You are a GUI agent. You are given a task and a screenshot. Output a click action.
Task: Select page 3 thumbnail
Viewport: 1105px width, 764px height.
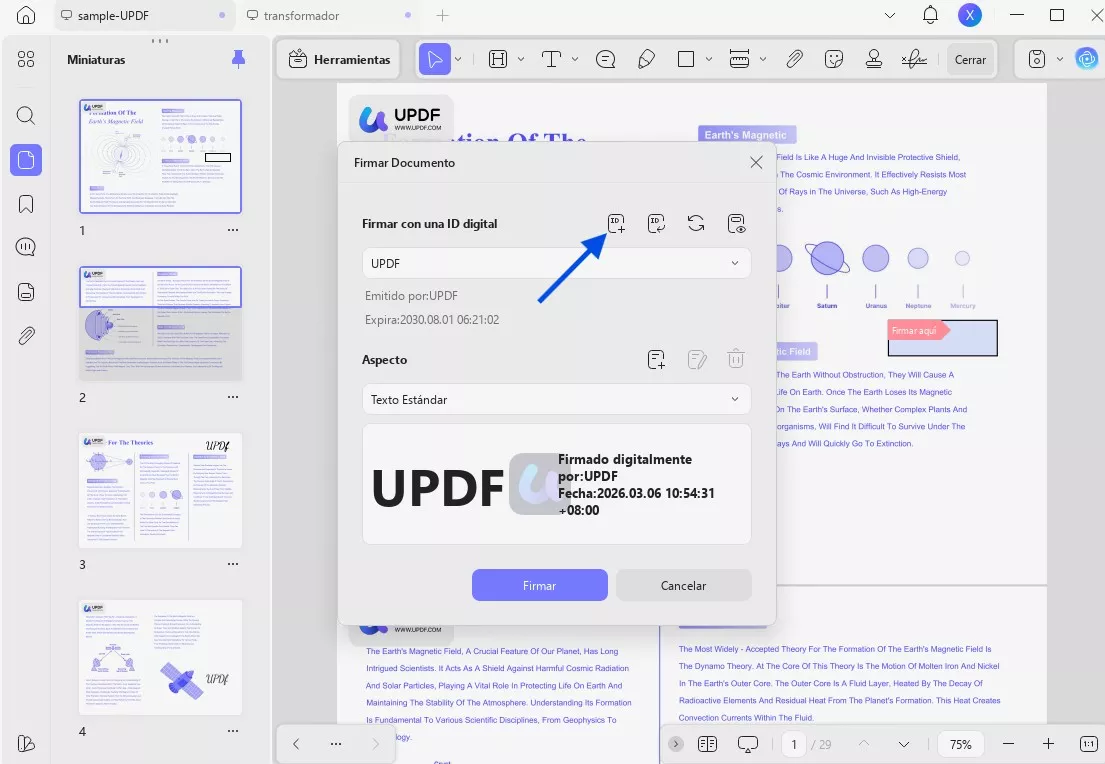pos(160,491)
